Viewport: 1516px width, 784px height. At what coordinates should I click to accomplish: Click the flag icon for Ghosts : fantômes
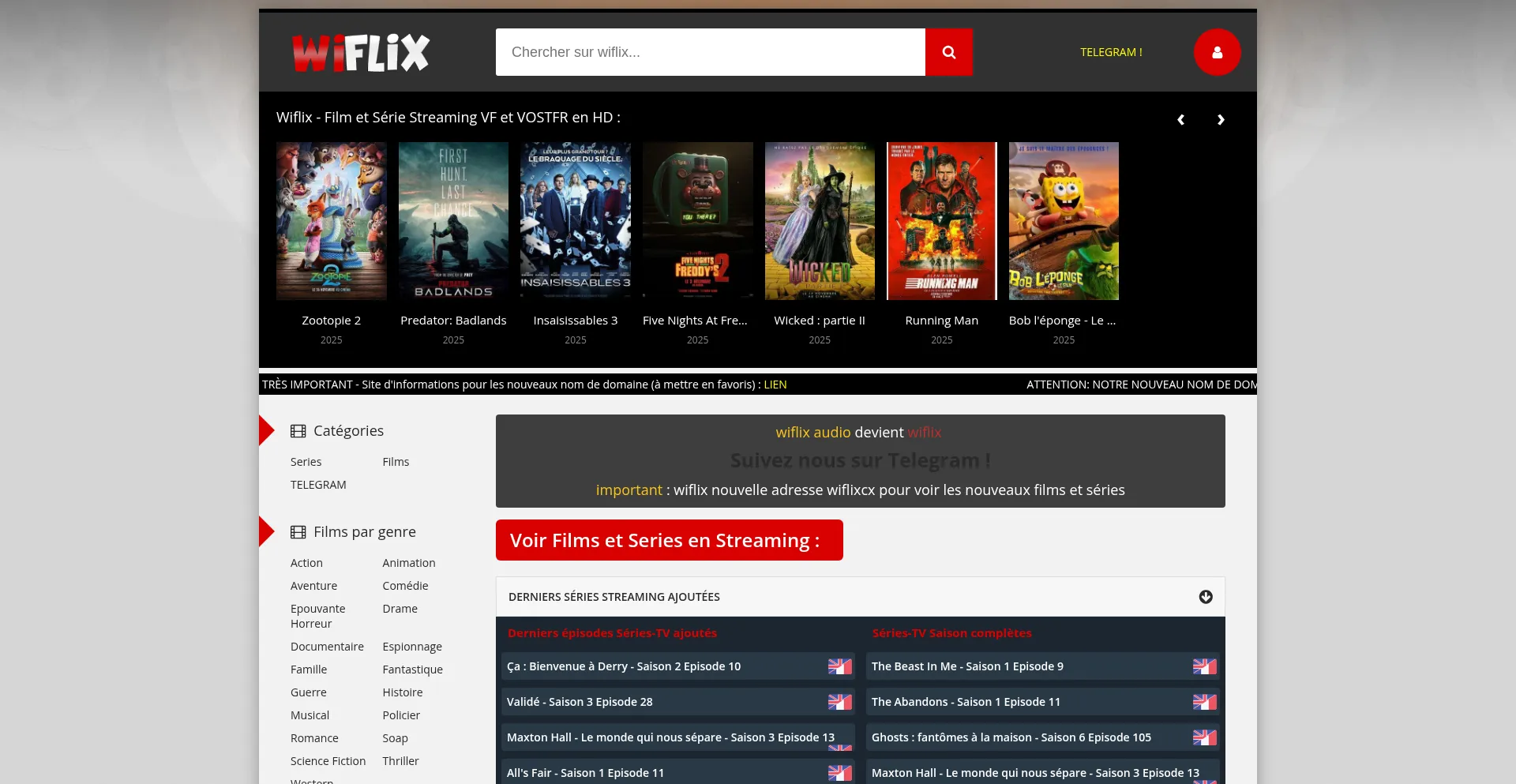click(1205, 737)
